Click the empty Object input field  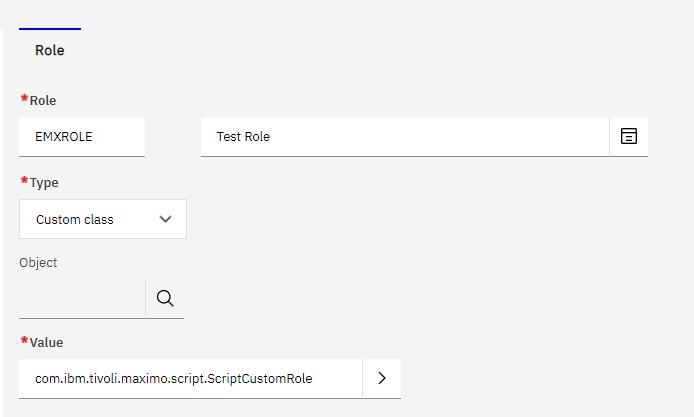(82, 298)
